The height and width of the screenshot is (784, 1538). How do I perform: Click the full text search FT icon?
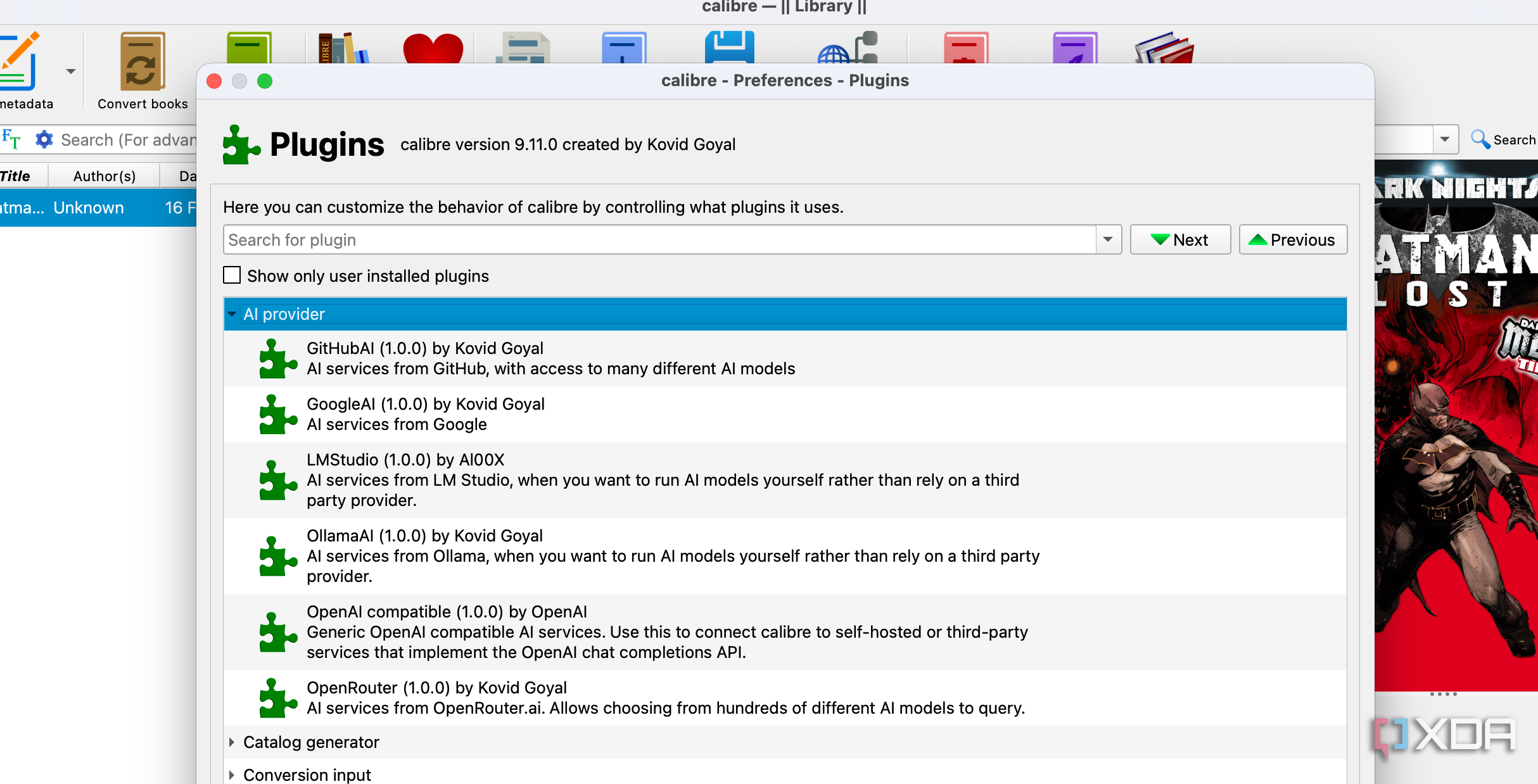pyautogui.click(x=11, y=139)
